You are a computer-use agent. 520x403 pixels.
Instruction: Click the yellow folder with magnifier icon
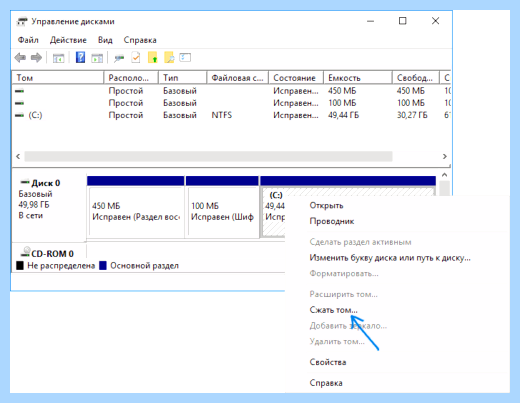[x=169, y=57]
